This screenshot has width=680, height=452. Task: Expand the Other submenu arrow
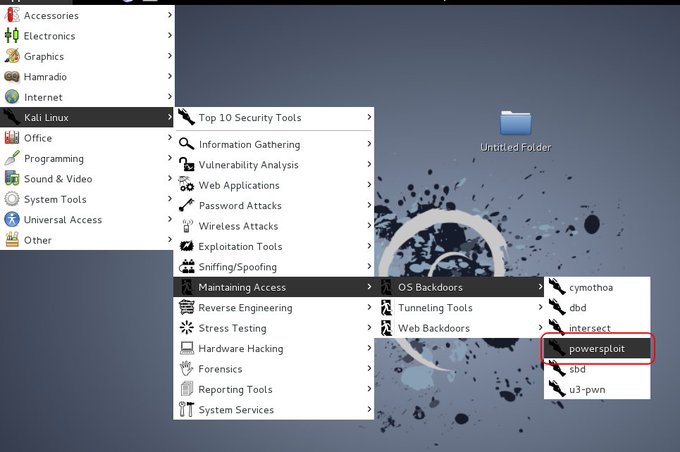point(170,239)
